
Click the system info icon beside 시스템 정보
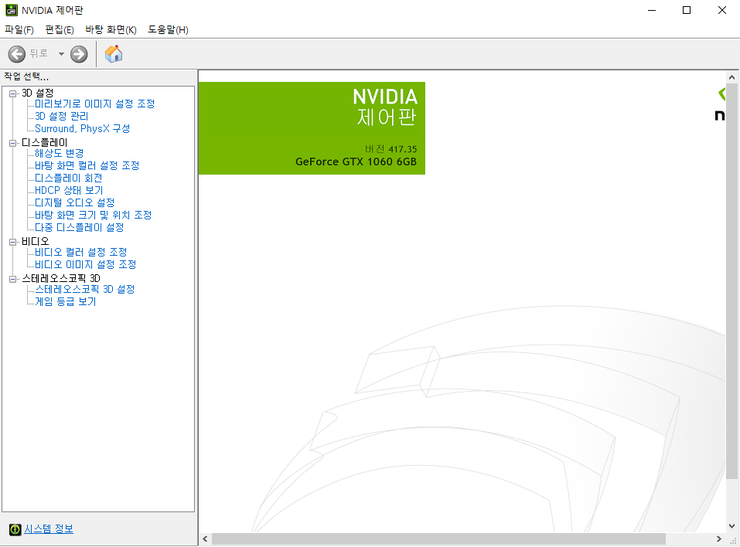point(15,530)
